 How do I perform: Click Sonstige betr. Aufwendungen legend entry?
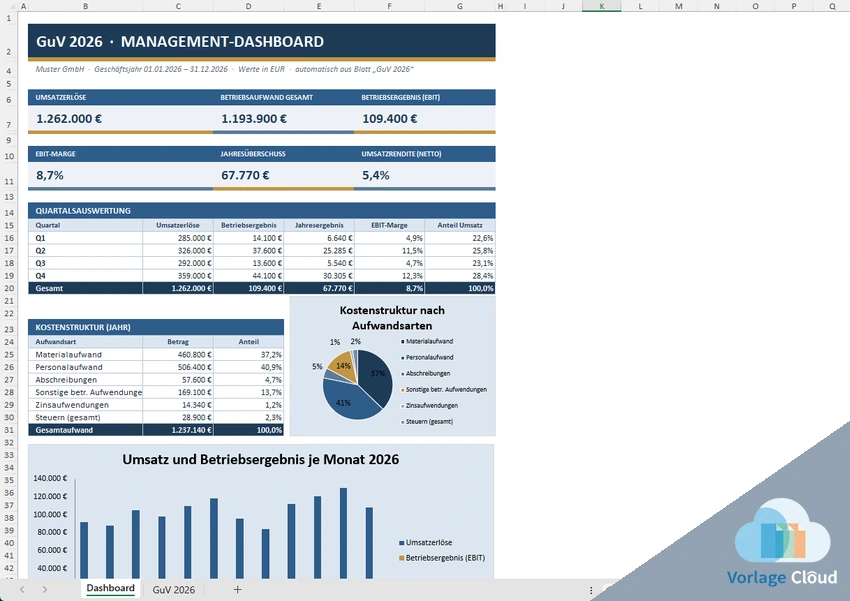pos(444,390)
